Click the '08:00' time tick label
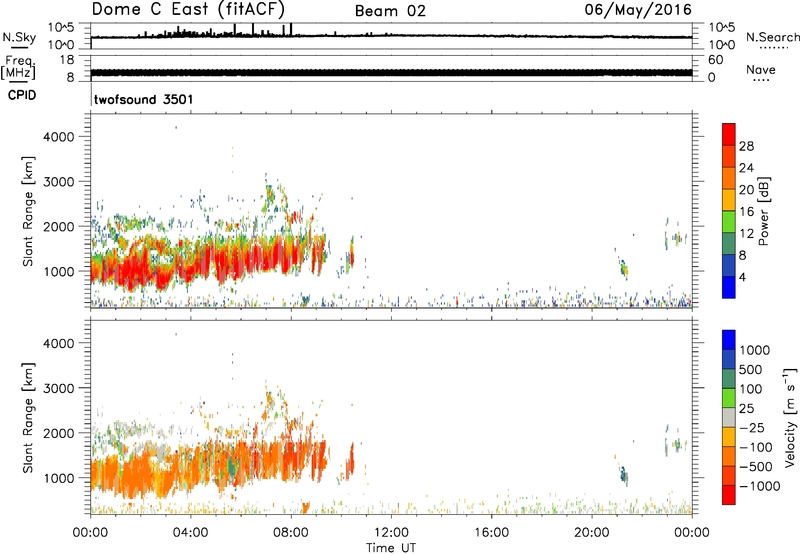 tap(291, 533)
